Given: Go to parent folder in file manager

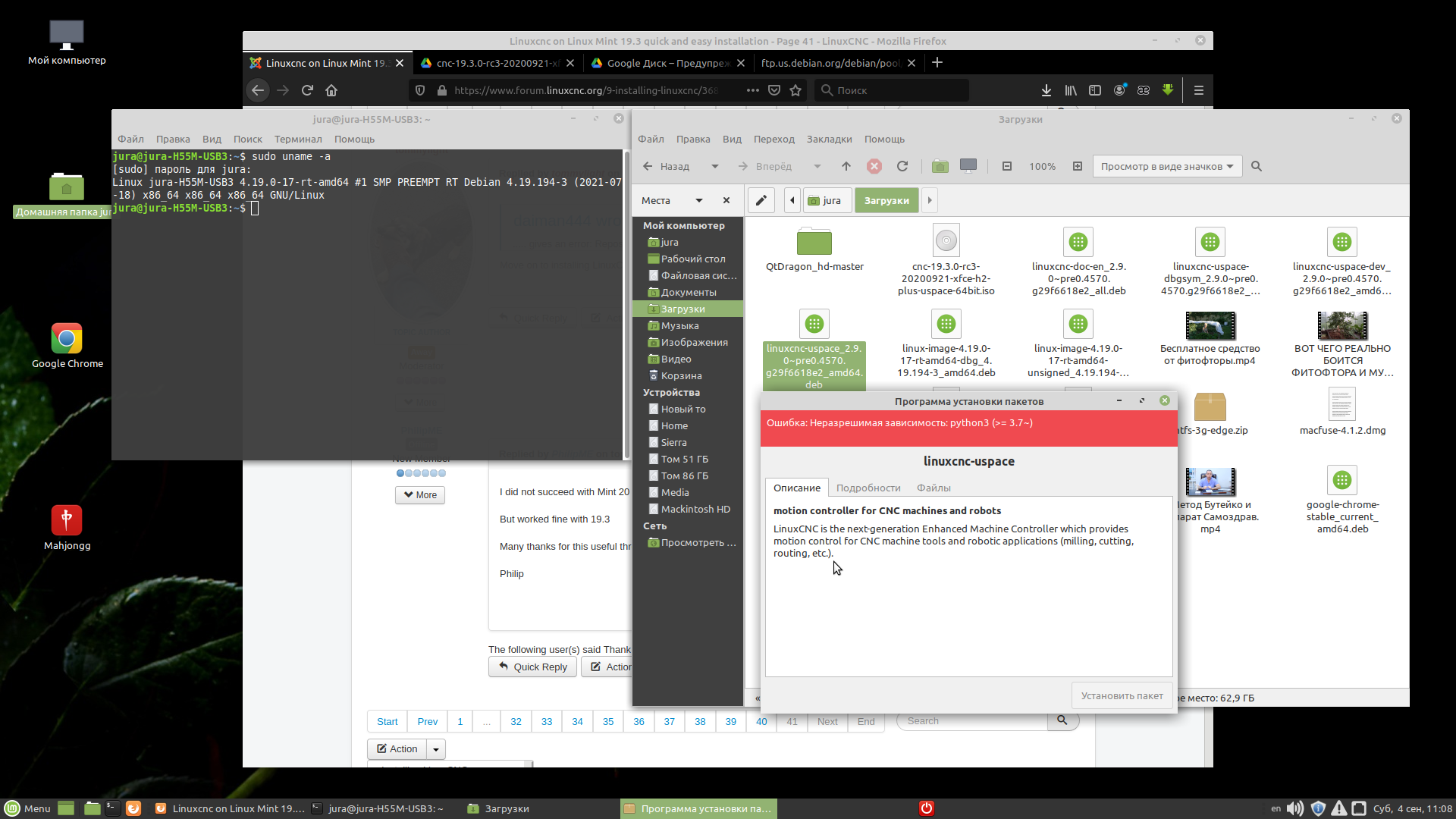Looking at the screenshot, I should (x=846, y=166).
